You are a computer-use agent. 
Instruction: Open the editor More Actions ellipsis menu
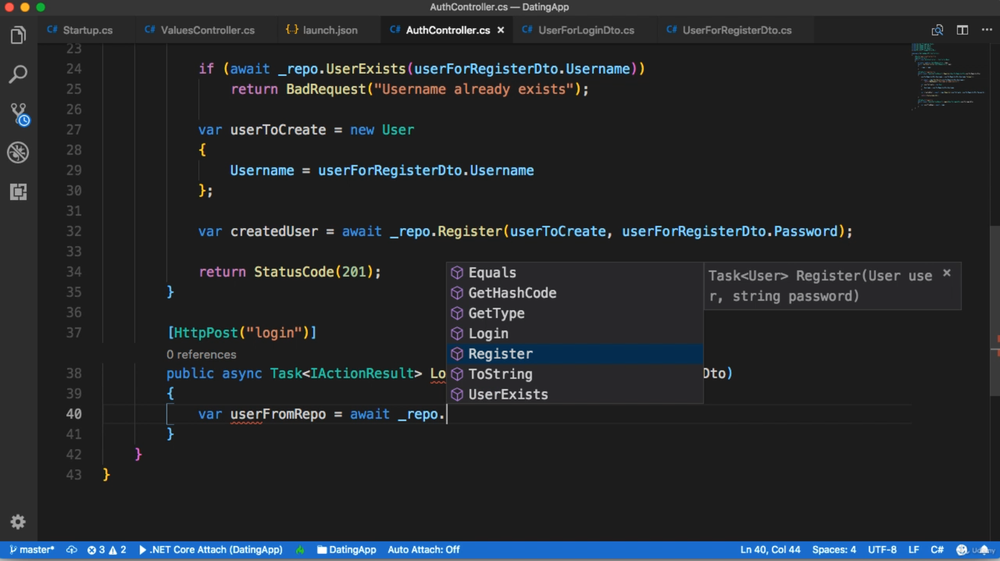click(986, 30)
